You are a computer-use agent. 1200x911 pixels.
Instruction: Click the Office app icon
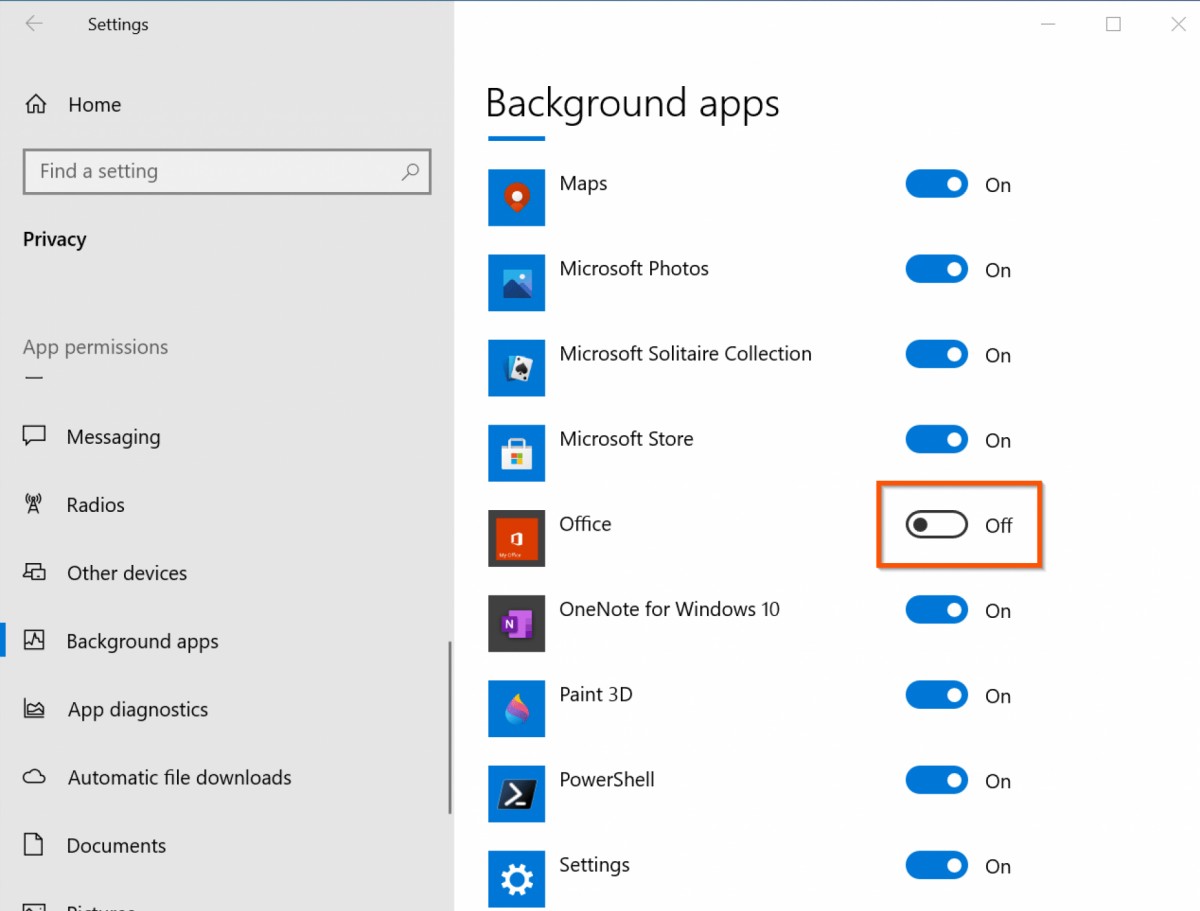(516, 538)
